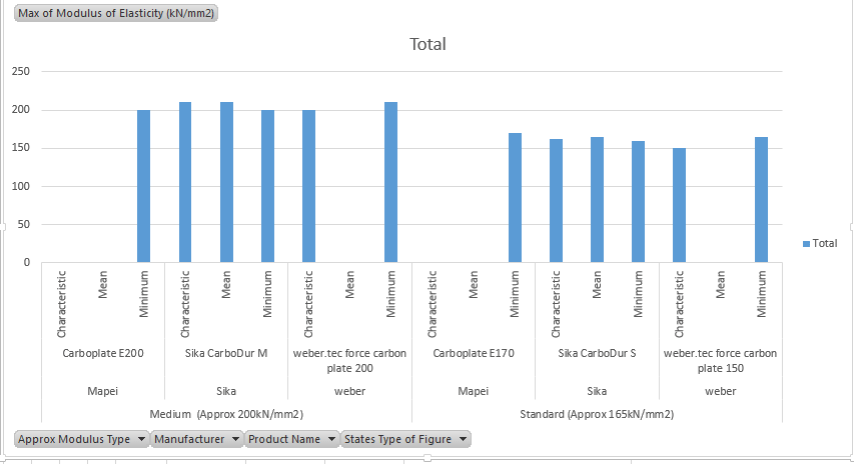
Task: Select the Sika CarboDur S Characteristic bar
Action: point(556,201)
